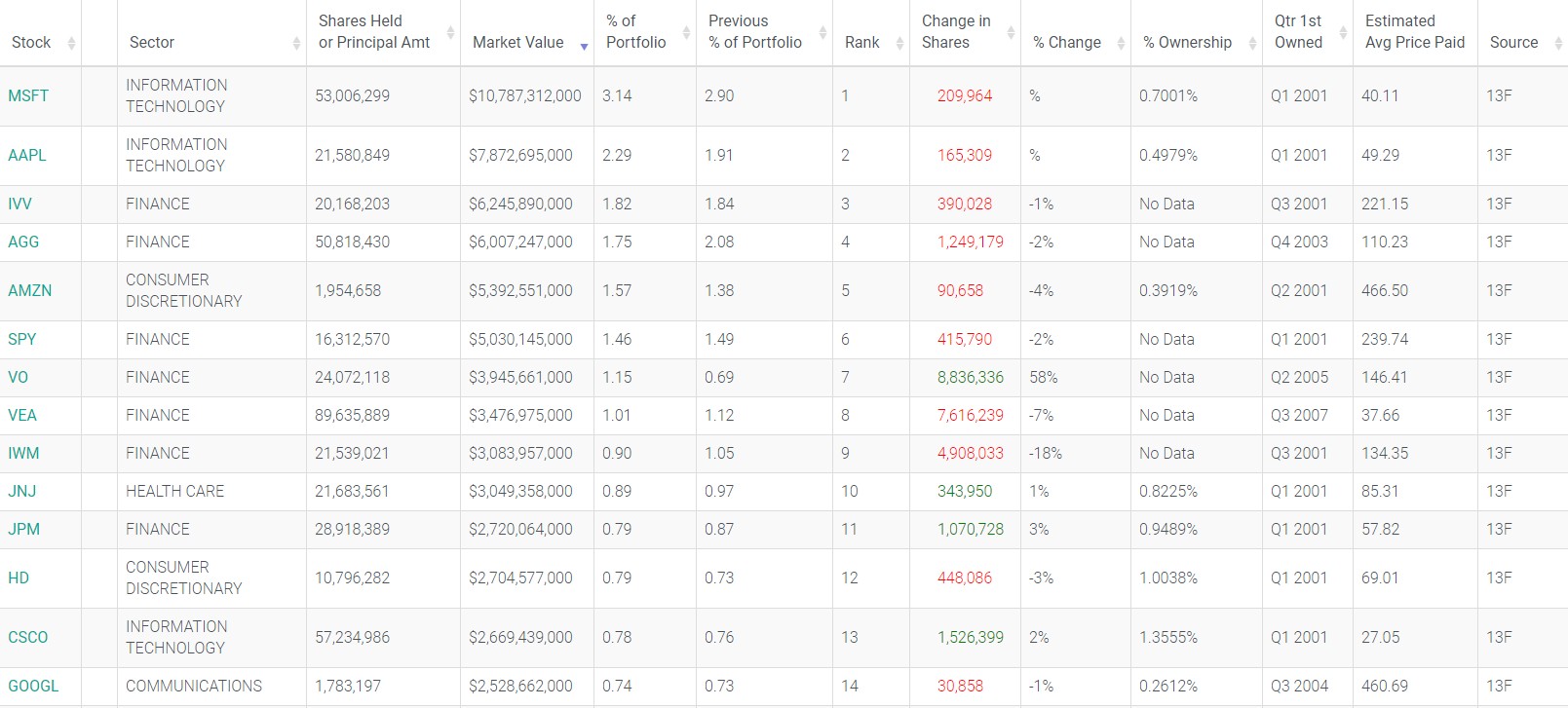This screenshot has height=708, width=1568.
Task: Select VO quarter first owned Q2 2005
Action: [x=1299, y=378]
